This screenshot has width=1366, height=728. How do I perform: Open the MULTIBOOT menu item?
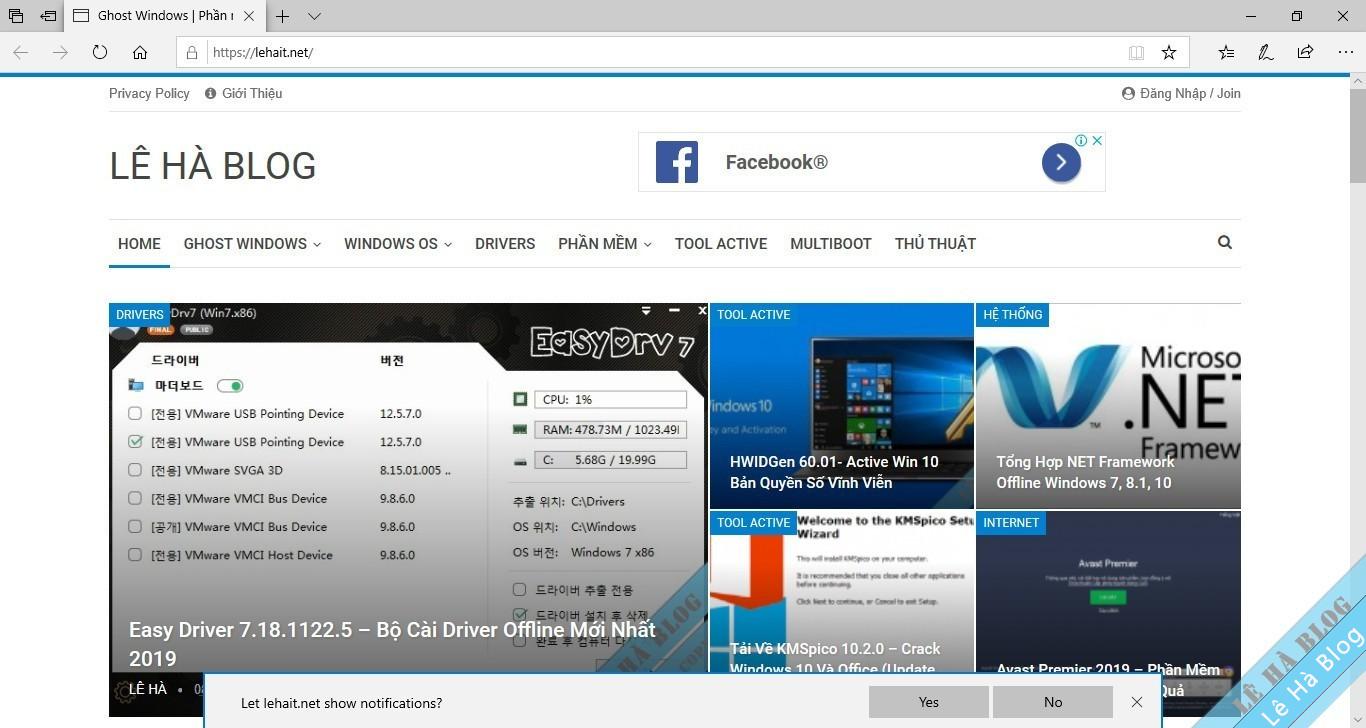pos(831,243)
